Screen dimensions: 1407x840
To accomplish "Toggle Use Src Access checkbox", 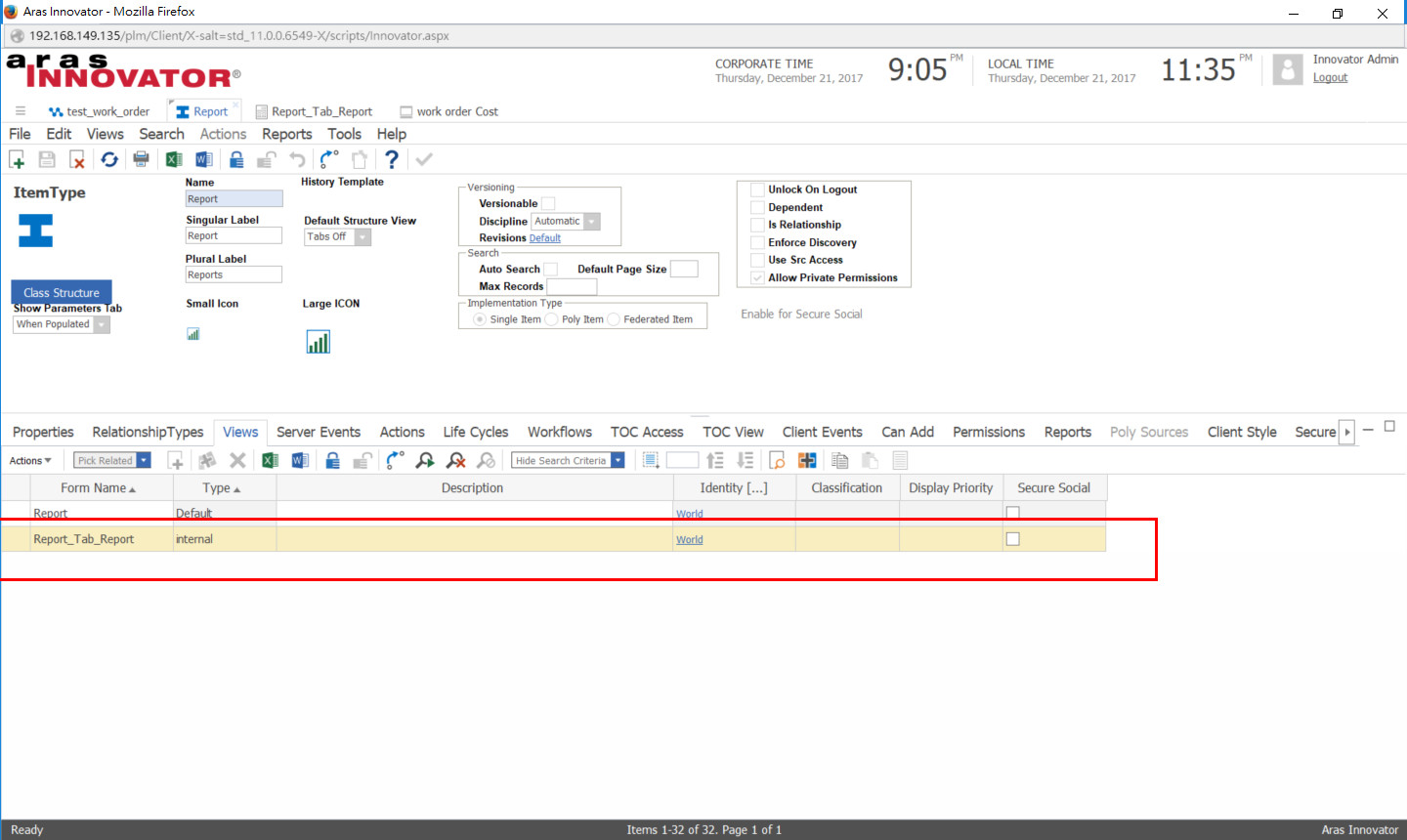I will tap(757, 260).
